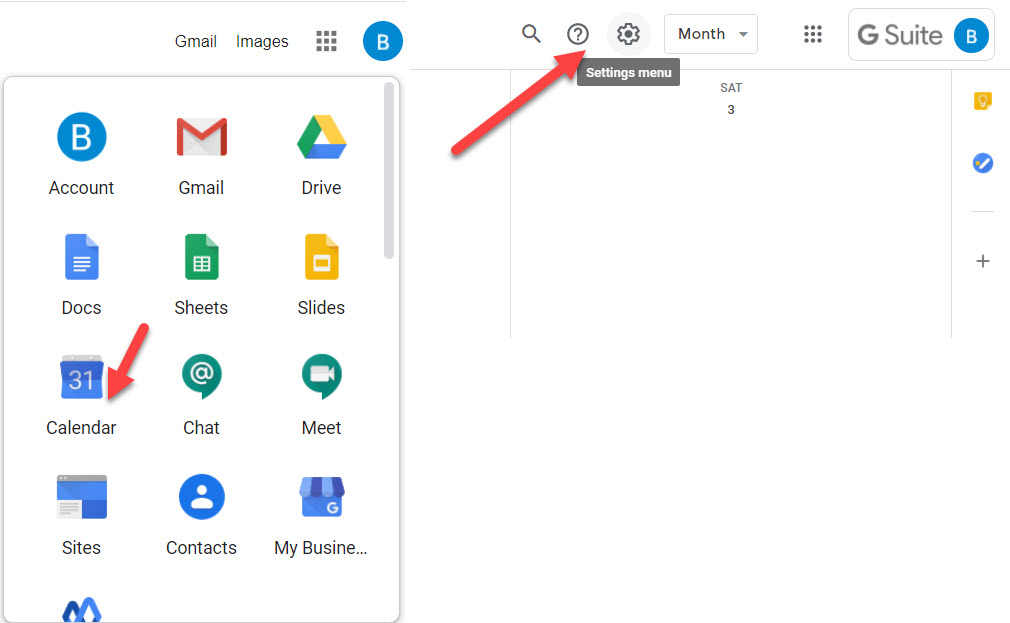1010x623 pixels.
Task: Add side panel extensions with the plus
Action: [982, 261]
